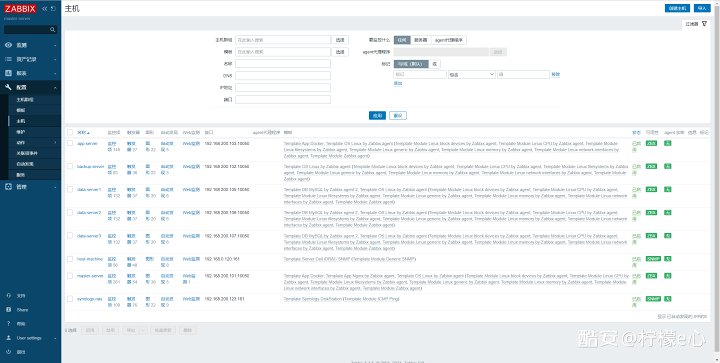Click the Remove (移除) tag filter link
Image resolution: width=720 pixels, height=363 pixels.
tap(556, 74)
